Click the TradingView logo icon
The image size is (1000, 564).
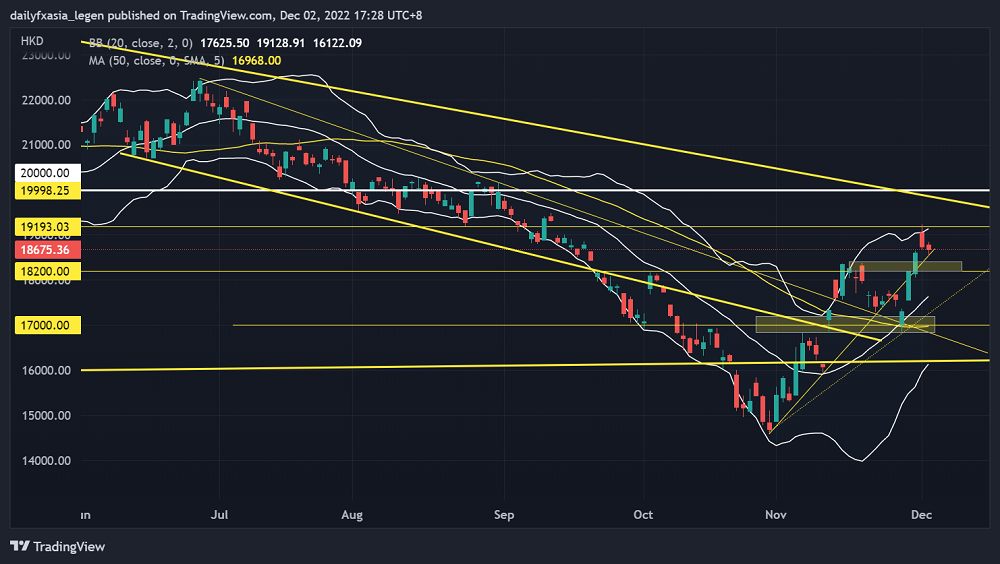pos(20,546)
